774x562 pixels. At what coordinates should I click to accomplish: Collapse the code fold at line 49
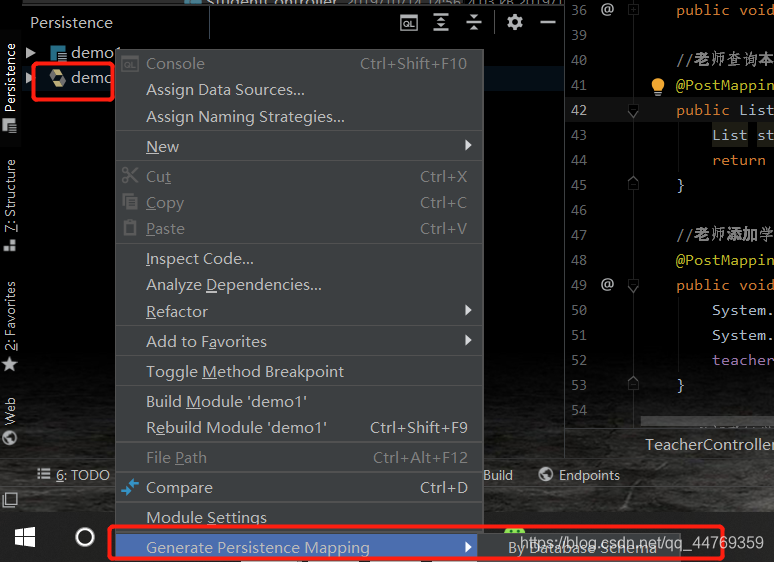(x=633, y=285)
